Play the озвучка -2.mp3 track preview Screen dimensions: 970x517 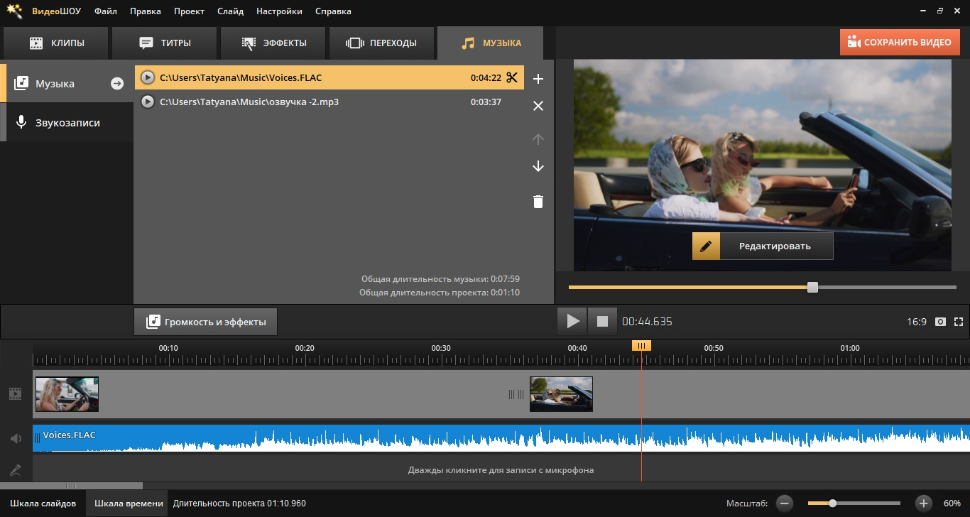click(148, 102)
